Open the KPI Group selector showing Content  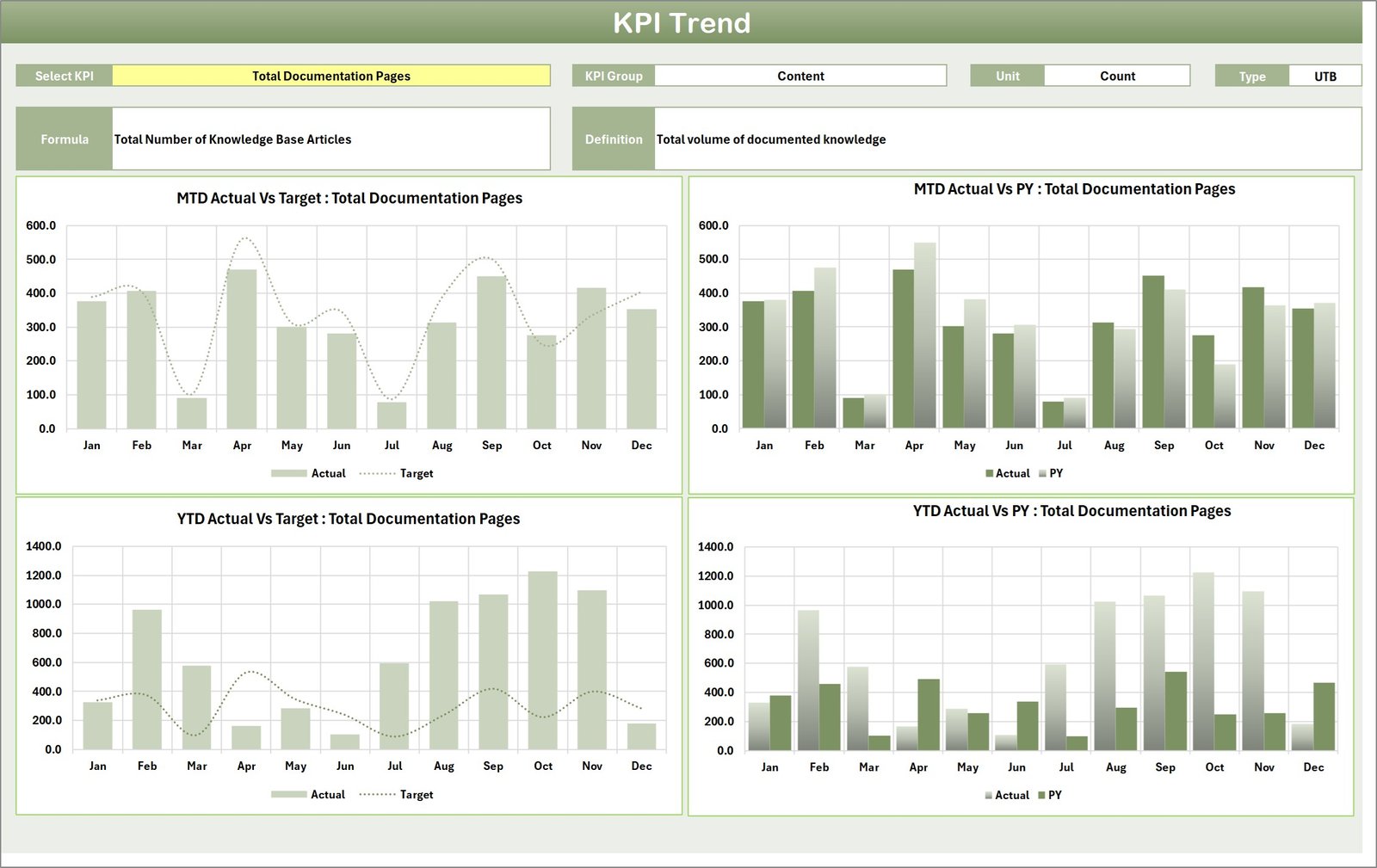pos(800,76)
